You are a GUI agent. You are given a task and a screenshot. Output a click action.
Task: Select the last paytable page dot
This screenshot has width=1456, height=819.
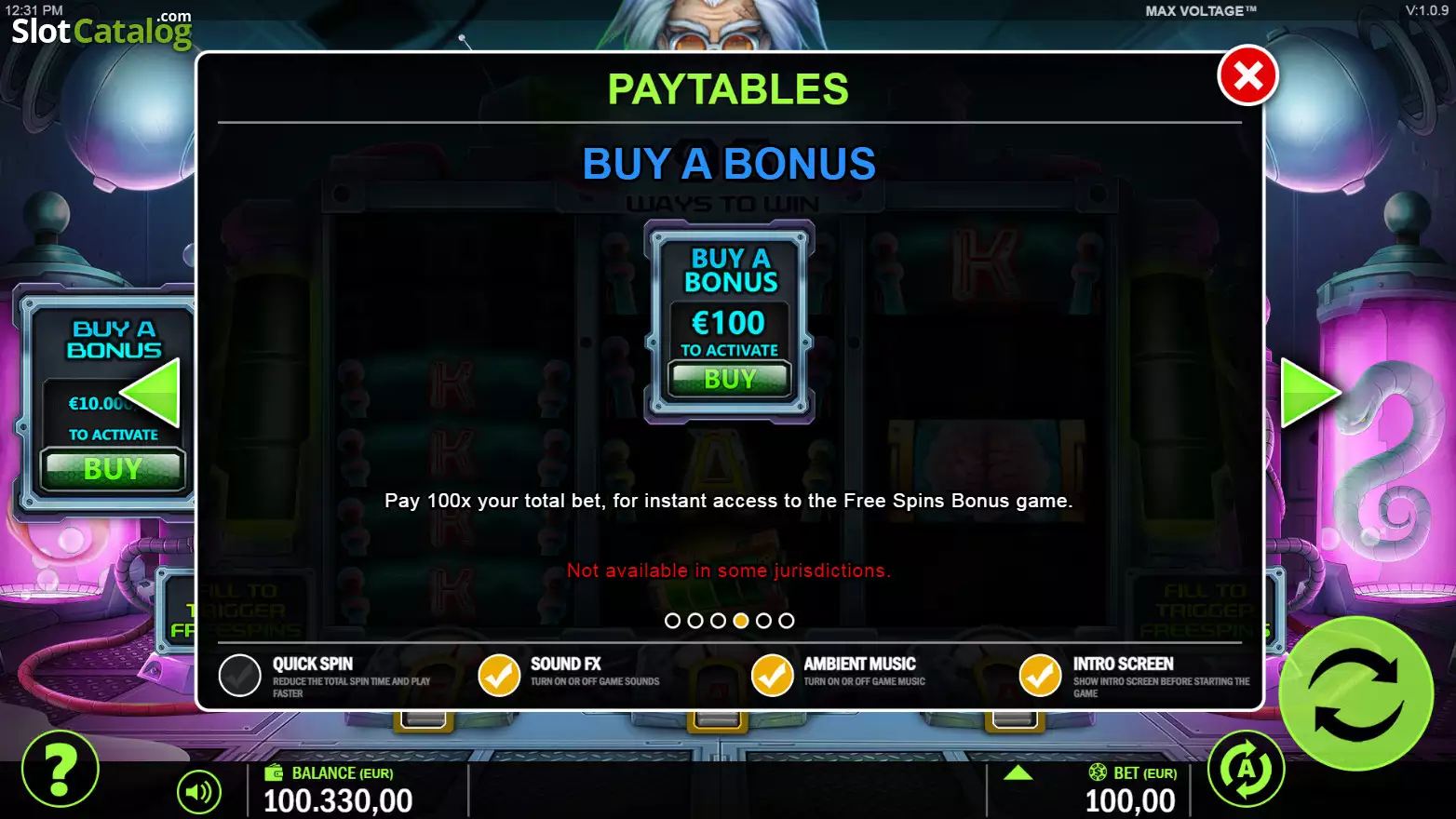tap(787, 621)
